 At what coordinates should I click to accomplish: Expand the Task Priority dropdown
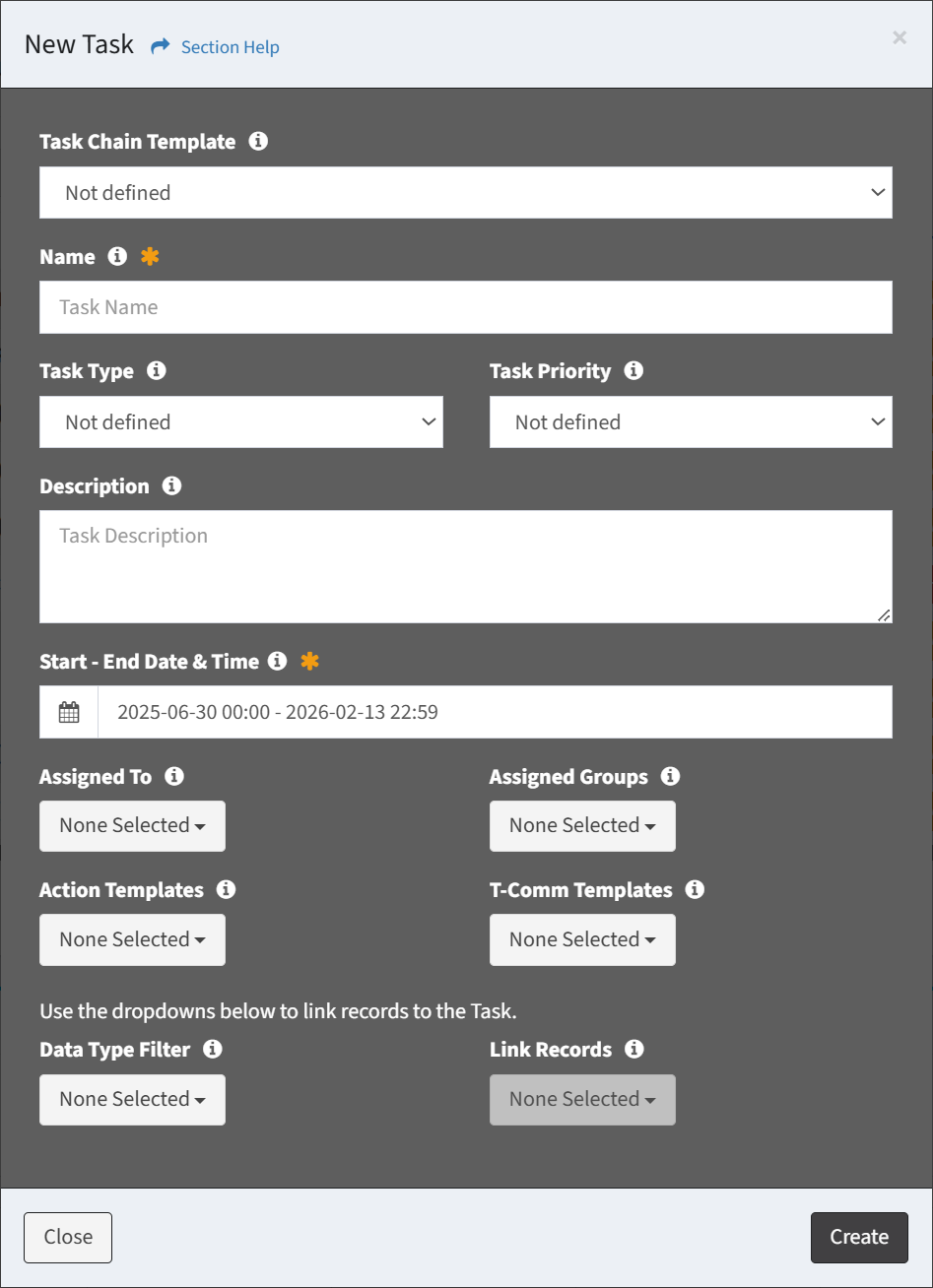click(690, 422)
